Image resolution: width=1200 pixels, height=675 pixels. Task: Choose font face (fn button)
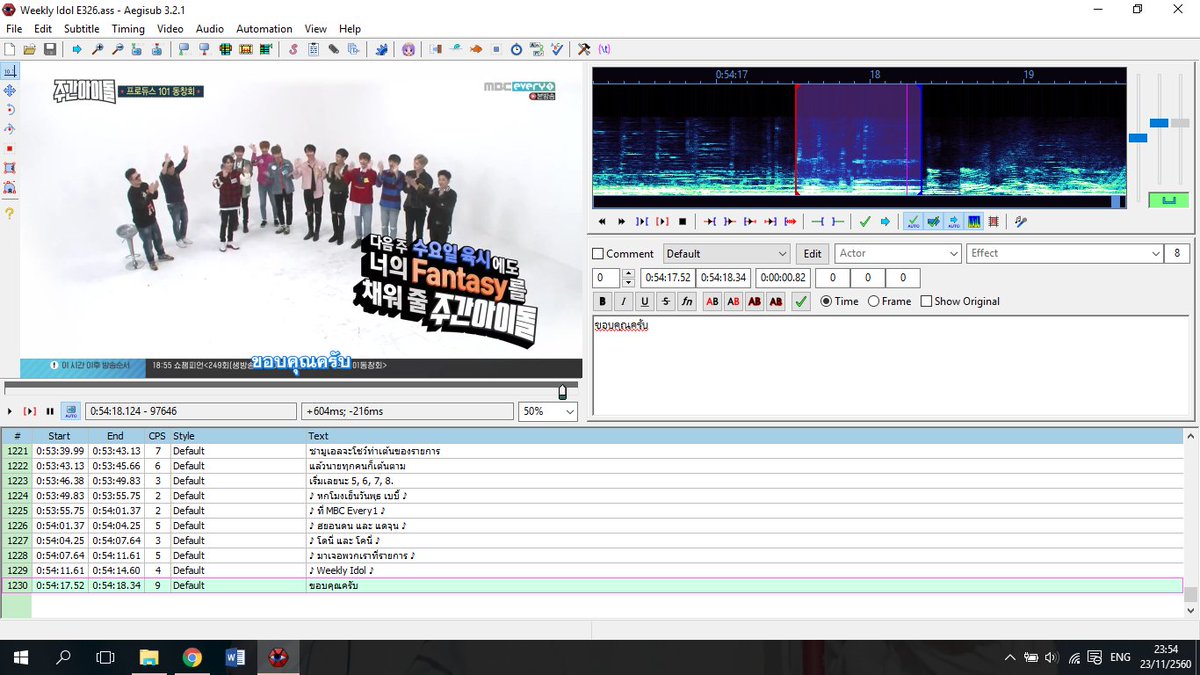[x=687, y=301]
